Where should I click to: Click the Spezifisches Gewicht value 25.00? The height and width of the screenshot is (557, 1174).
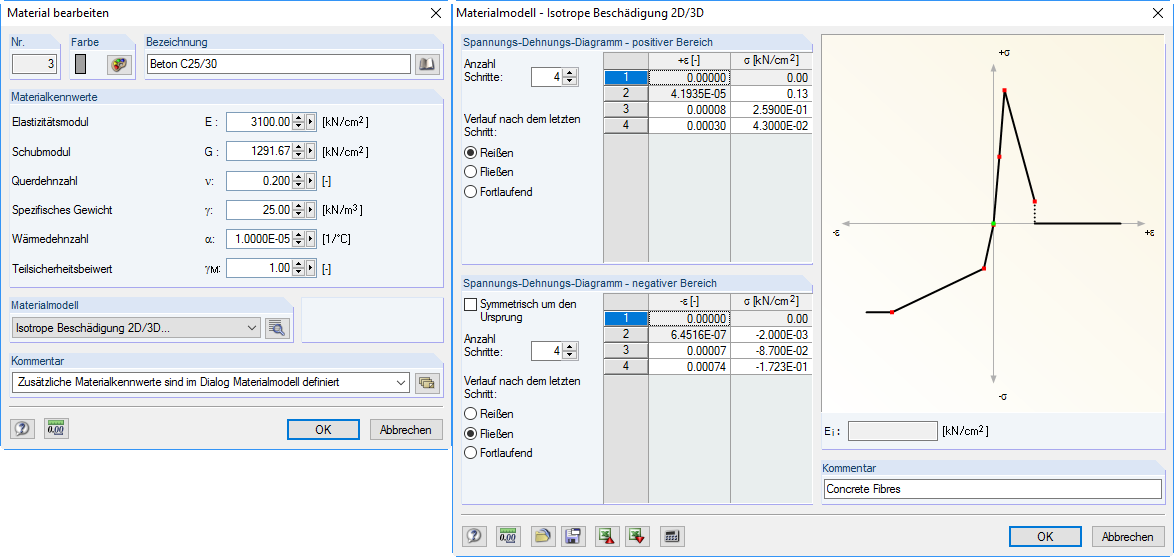click(259, 210)
